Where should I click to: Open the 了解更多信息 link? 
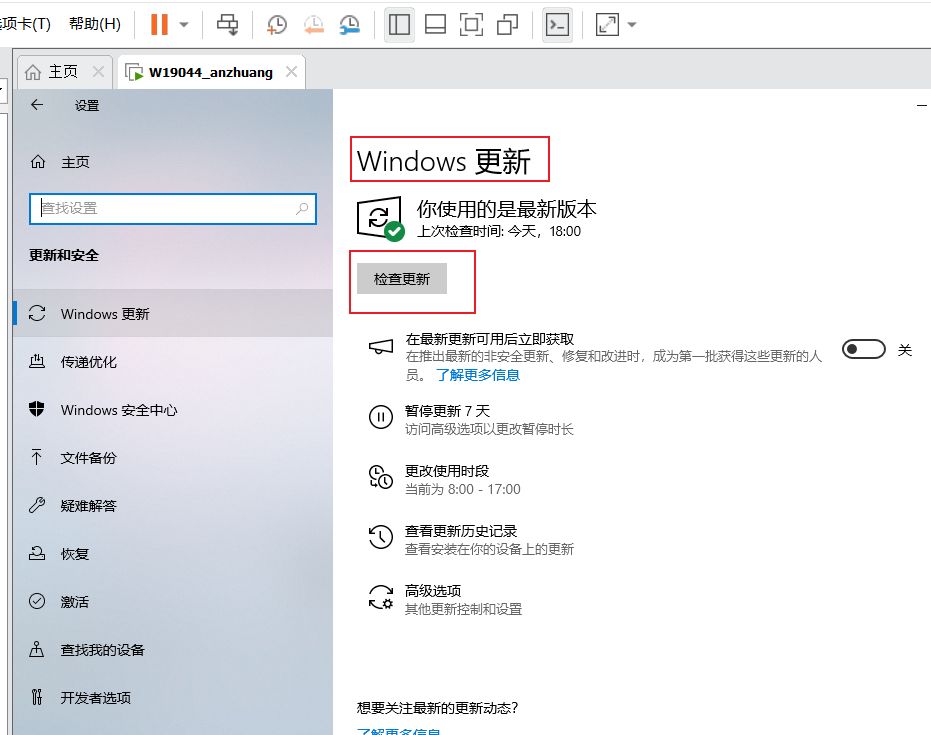[x=477, y=375]
